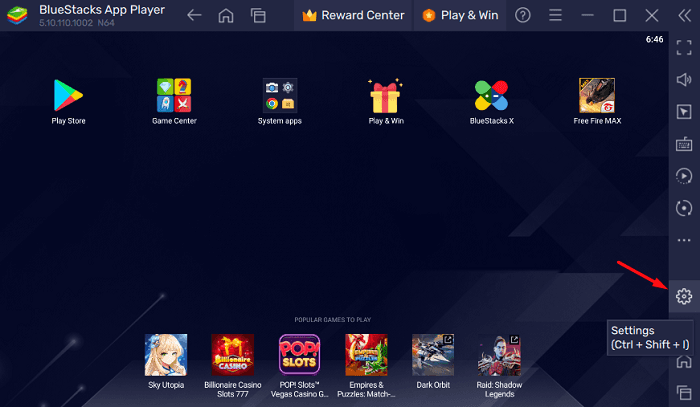Image resolution: width=700 pixels, height=407 pixels.
Task: Click the version text 5.10.110.1002 N64
Action: tap(77, 23)
